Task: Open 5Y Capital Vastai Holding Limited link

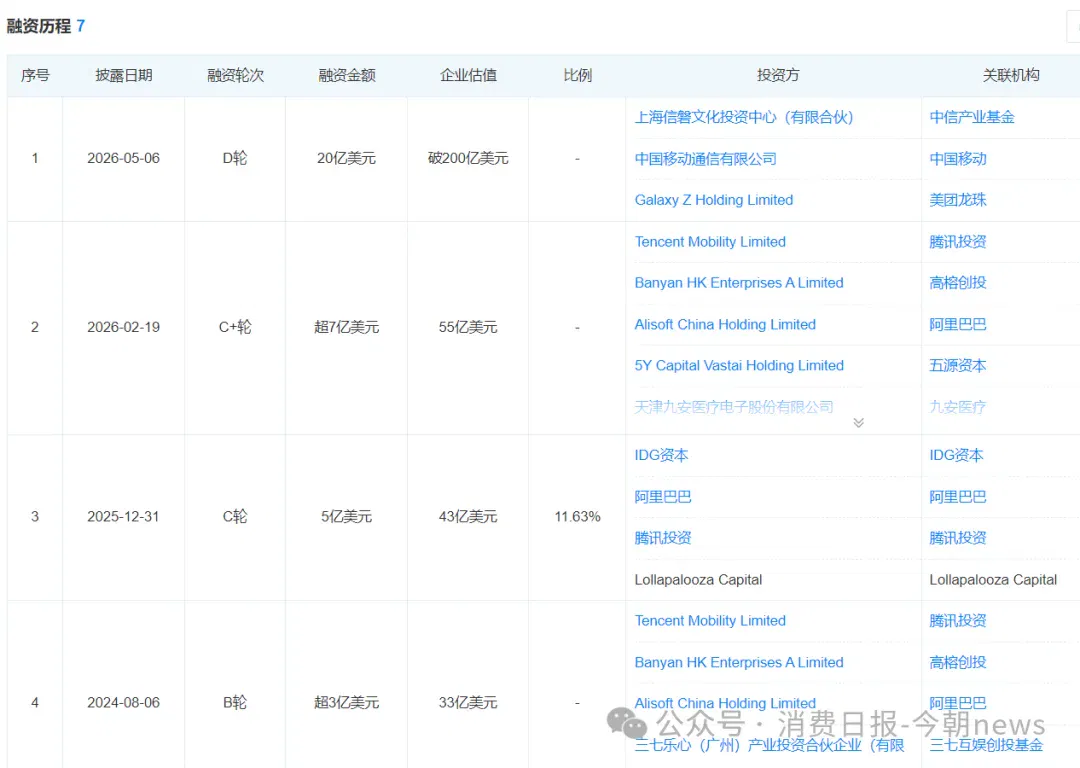Action: (739, 365)
